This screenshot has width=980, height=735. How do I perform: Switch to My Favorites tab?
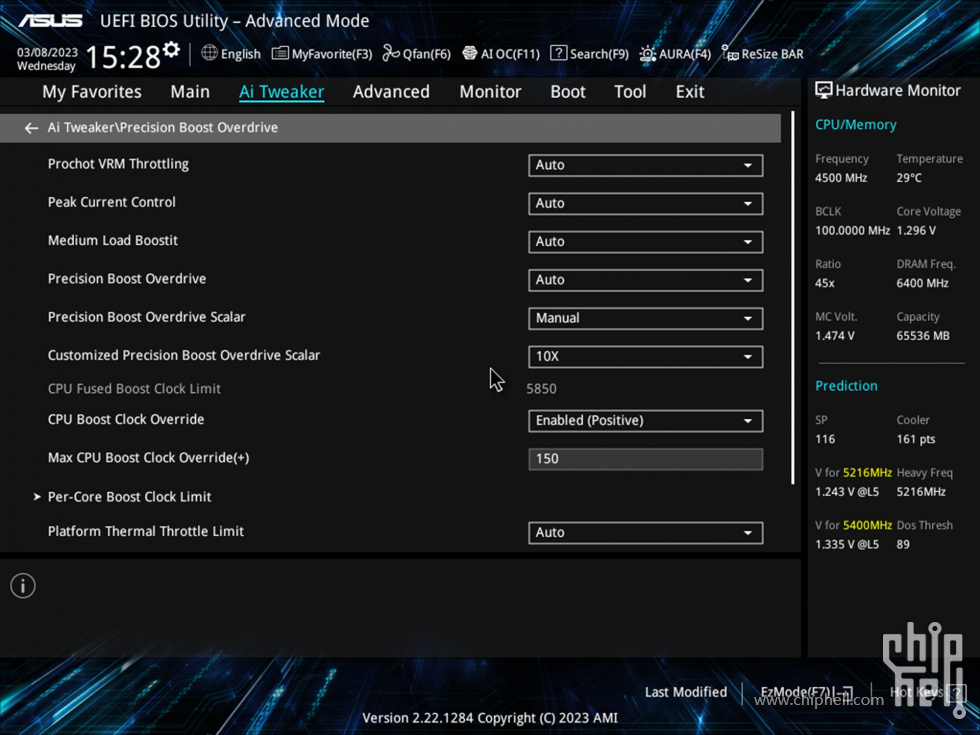pyautogui.click(x=92, y=92)
